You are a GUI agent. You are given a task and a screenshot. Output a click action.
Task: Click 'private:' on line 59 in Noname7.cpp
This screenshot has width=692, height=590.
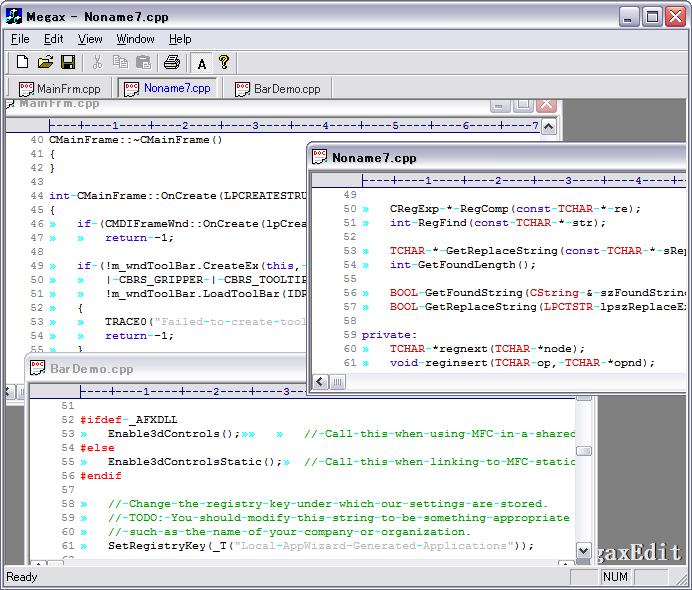(x=389, y=334)
